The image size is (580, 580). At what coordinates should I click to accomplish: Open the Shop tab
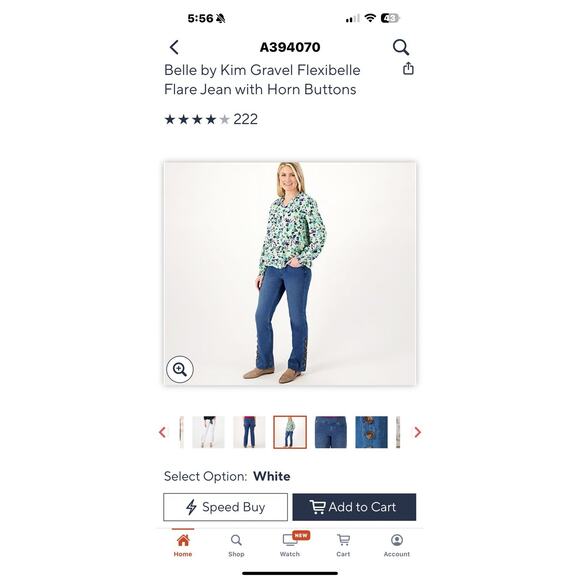point(236,546)
